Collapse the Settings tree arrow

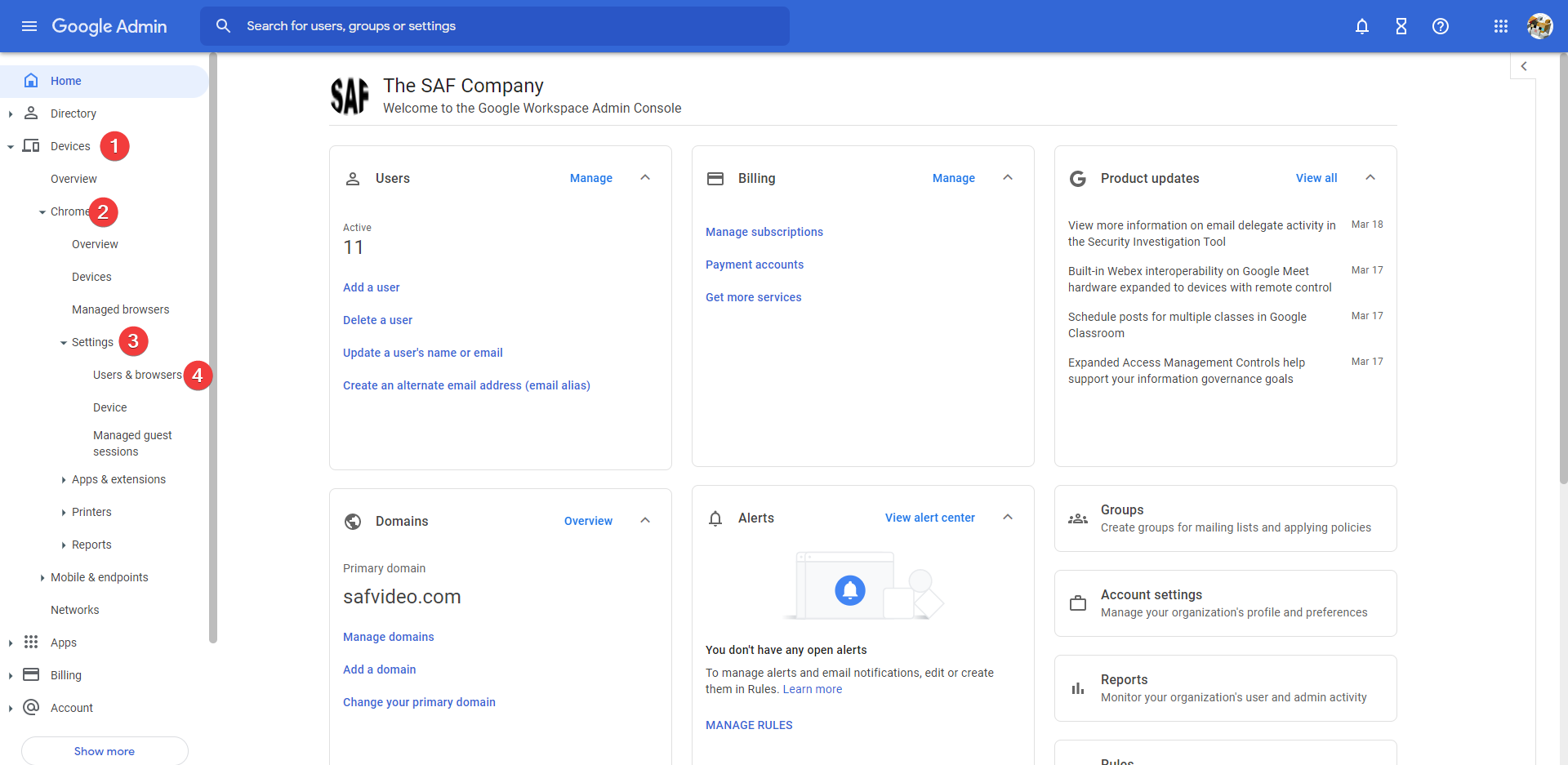64,342
